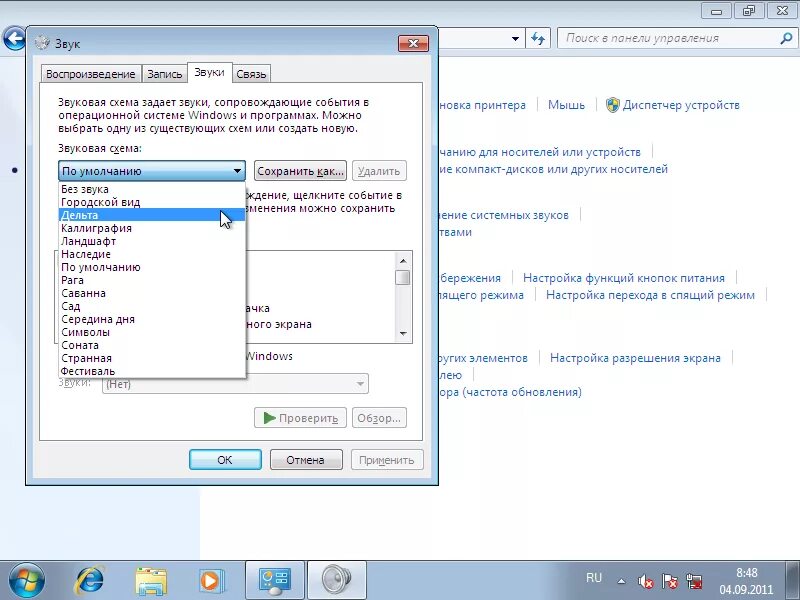This screenshot has height=600, width=800.
Task: Open Настройка разрешения экрана link
Action: tap(635, 358)
